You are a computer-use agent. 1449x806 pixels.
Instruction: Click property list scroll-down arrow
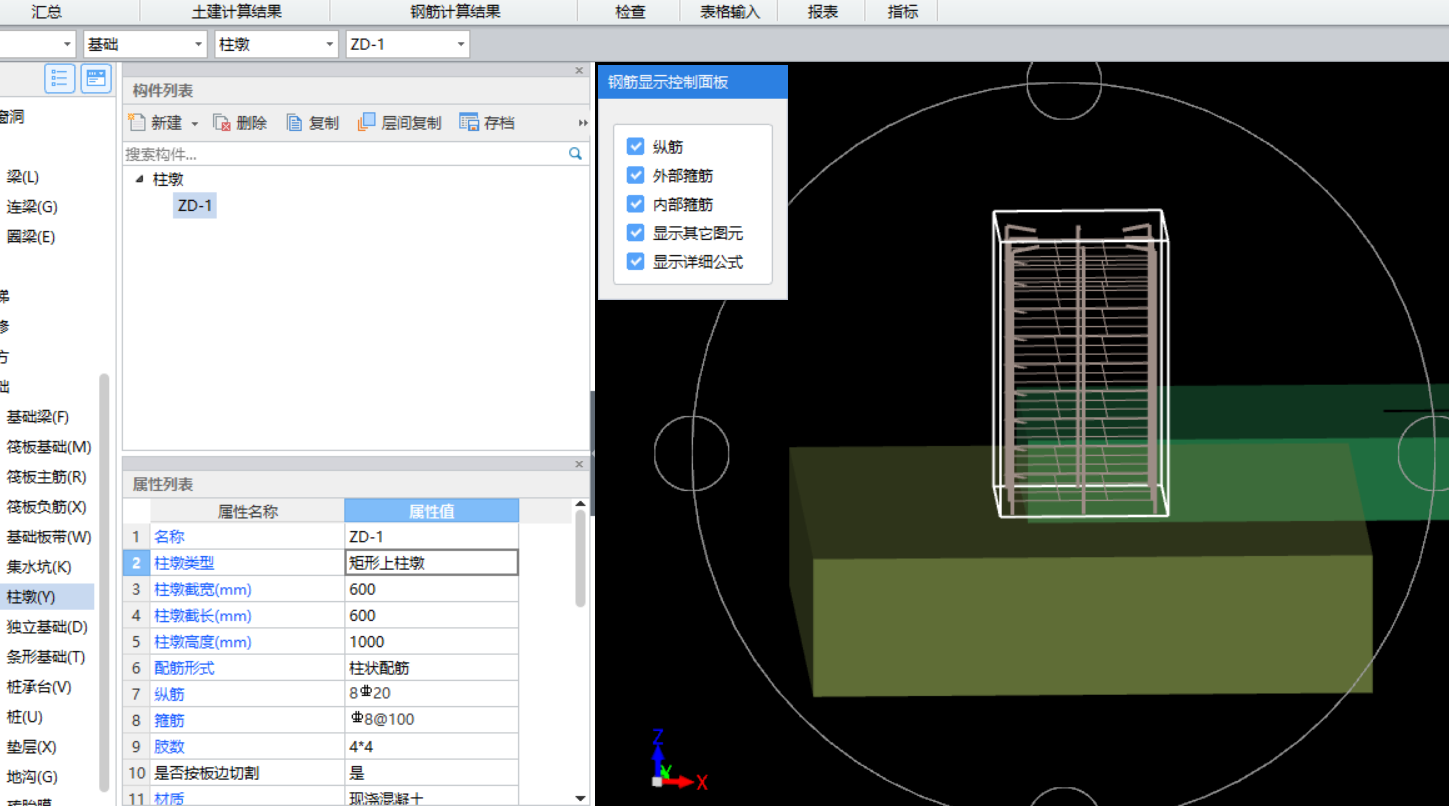[581, 798]
